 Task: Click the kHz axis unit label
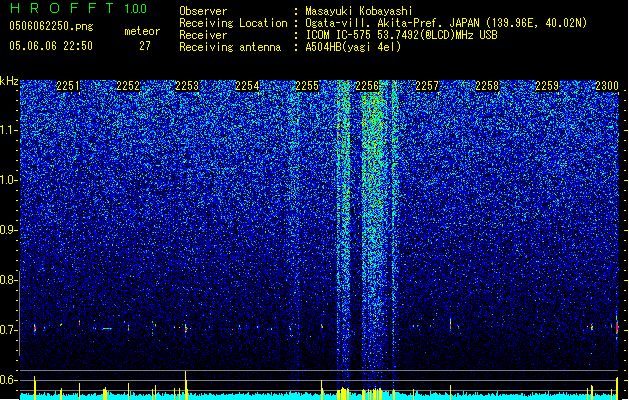[9, 81]
